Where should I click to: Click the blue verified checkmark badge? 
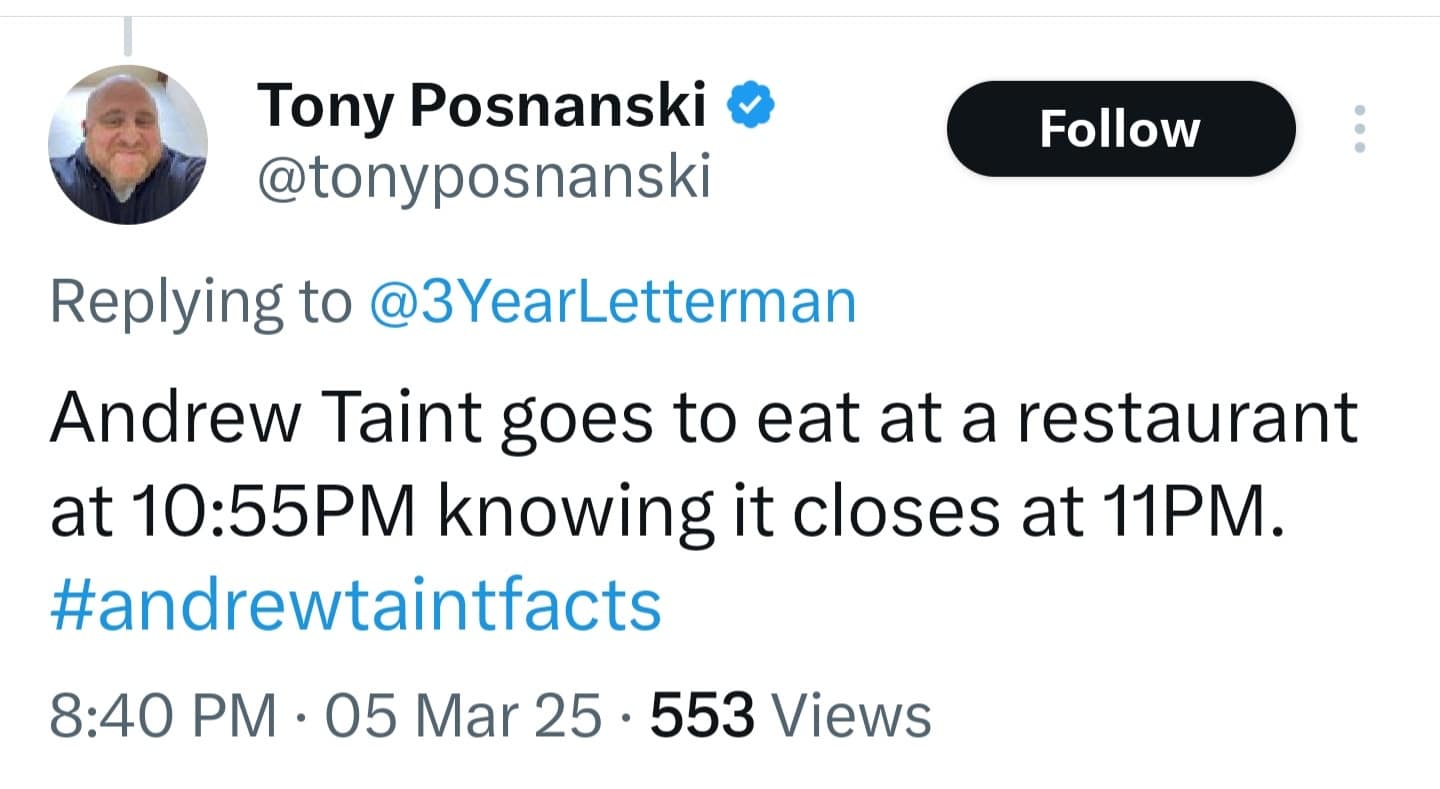(748, 103)
